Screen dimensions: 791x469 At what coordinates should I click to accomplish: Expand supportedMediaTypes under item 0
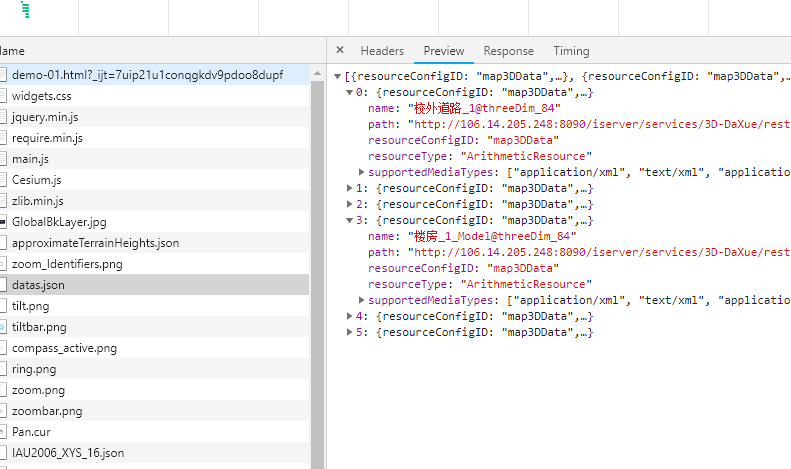(x=361, y=172)
